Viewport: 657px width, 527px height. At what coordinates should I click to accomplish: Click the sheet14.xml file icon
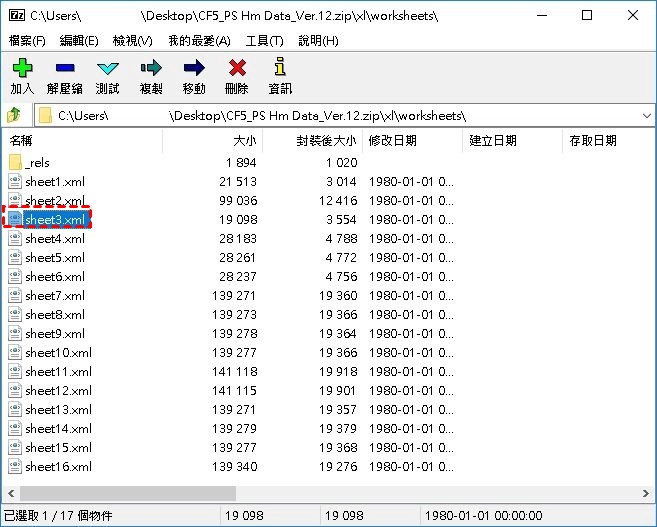click(15, 429)
